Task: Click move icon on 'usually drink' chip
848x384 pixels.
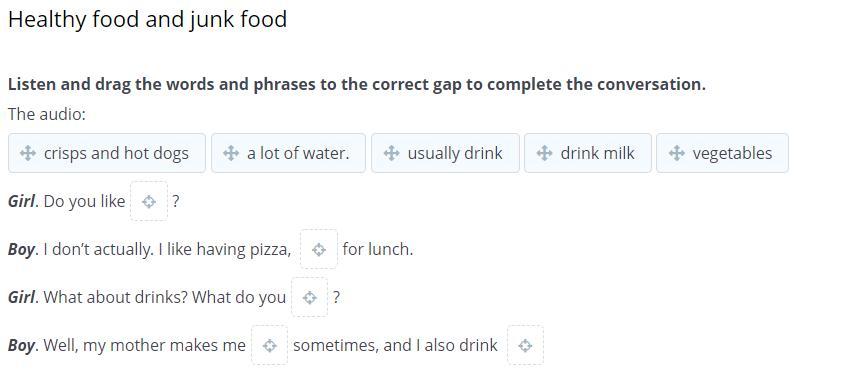Action: [391, 154]
